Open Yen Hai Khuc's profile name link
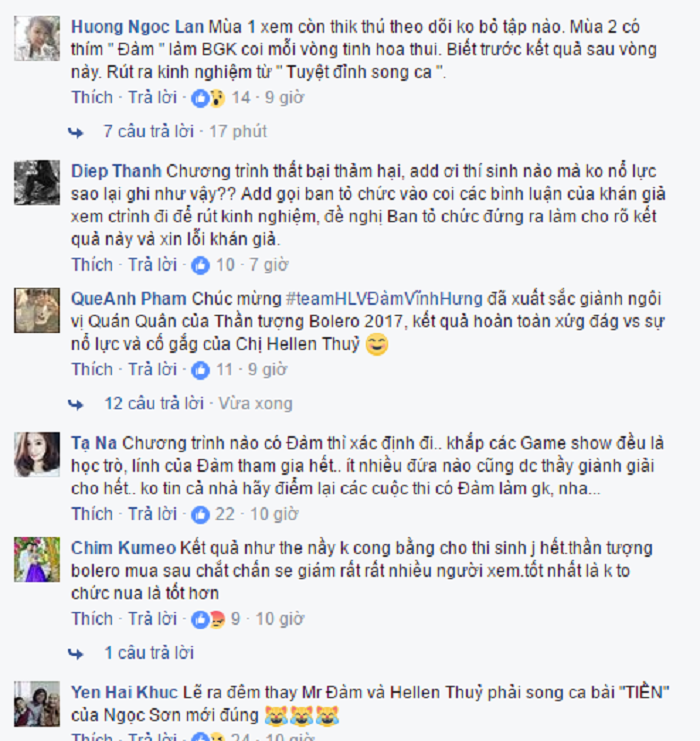 tap(124, 693)
